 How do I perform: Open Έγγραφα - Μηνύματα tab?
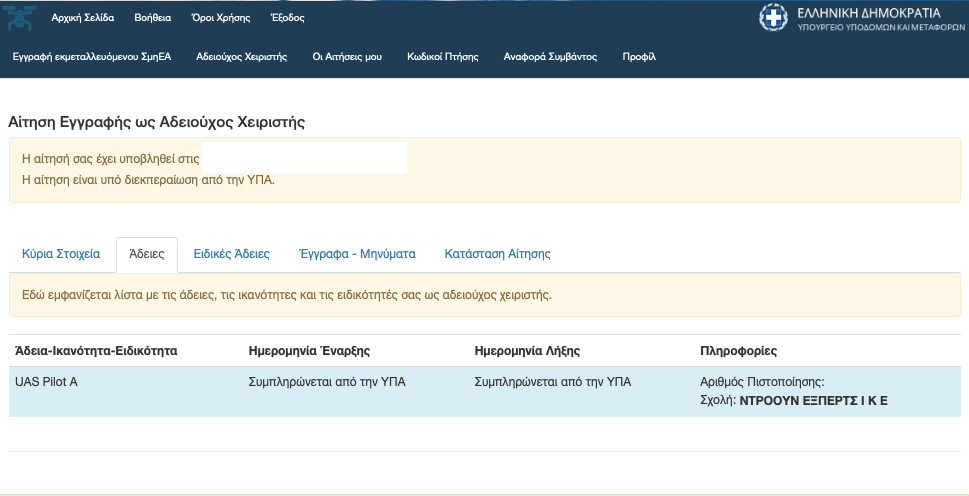[x=357, y=254]
